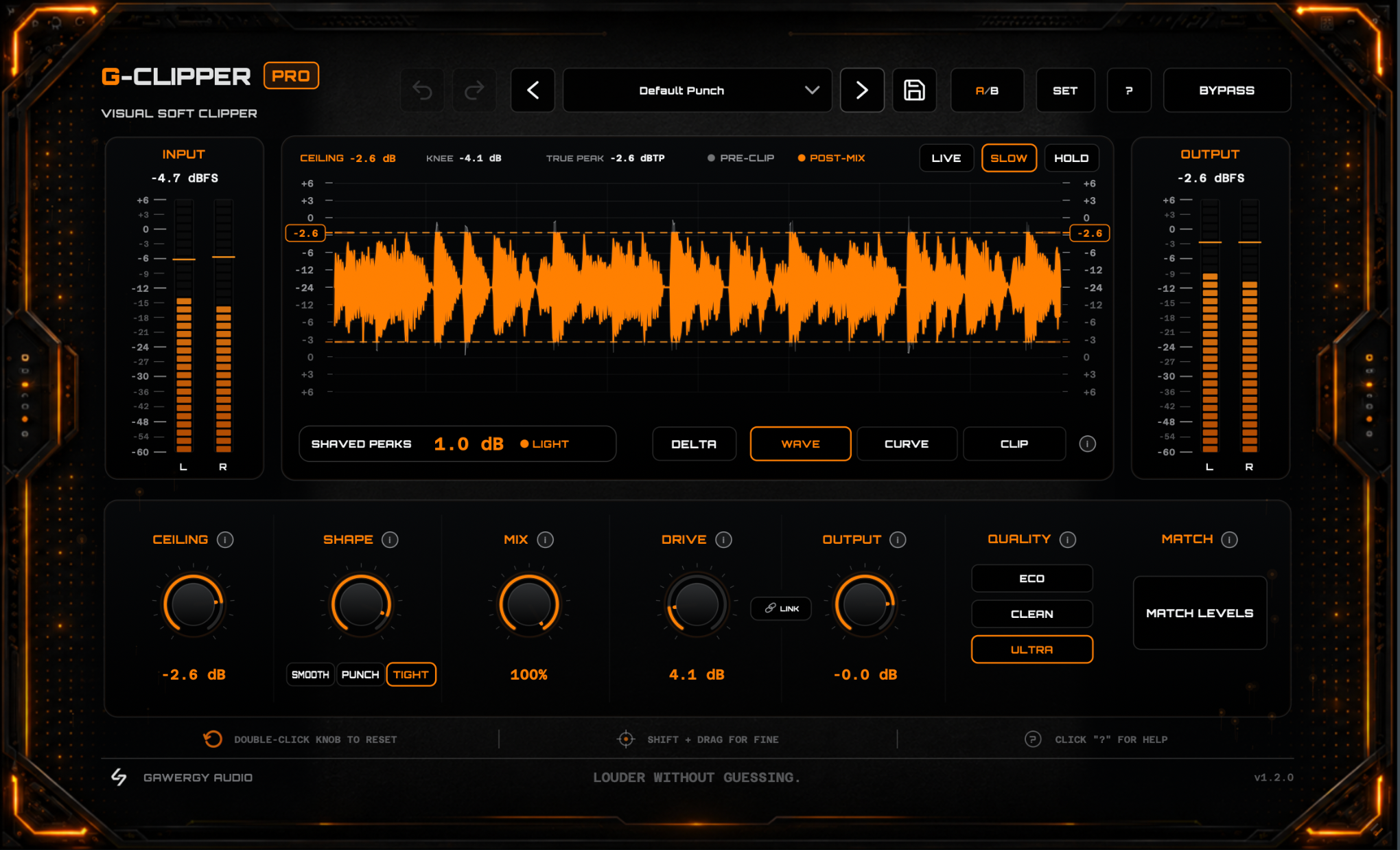Select ECO quality mode
The height and width of the screenshot is (850, 1400).
tap(1031, 578)
